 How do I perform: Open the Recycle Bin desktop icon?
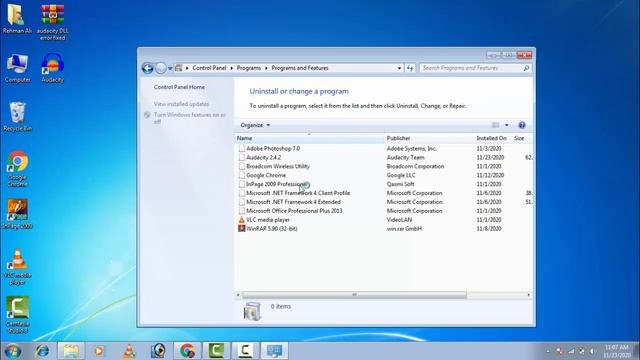click(17, 117)
